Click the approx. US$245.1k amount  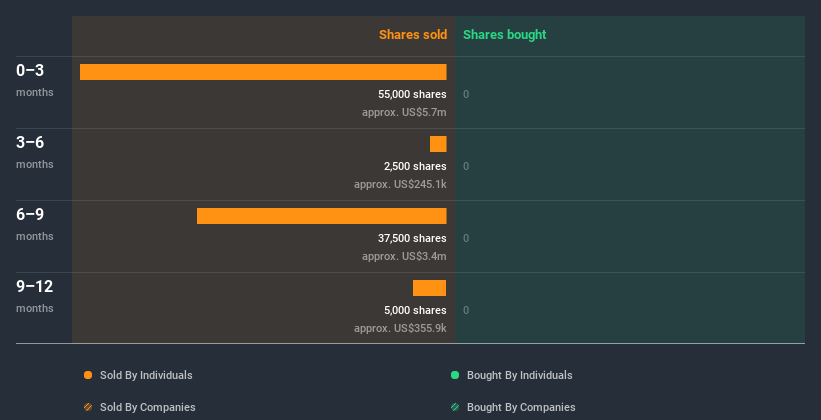pyautogui.click(x=400, y=184)
